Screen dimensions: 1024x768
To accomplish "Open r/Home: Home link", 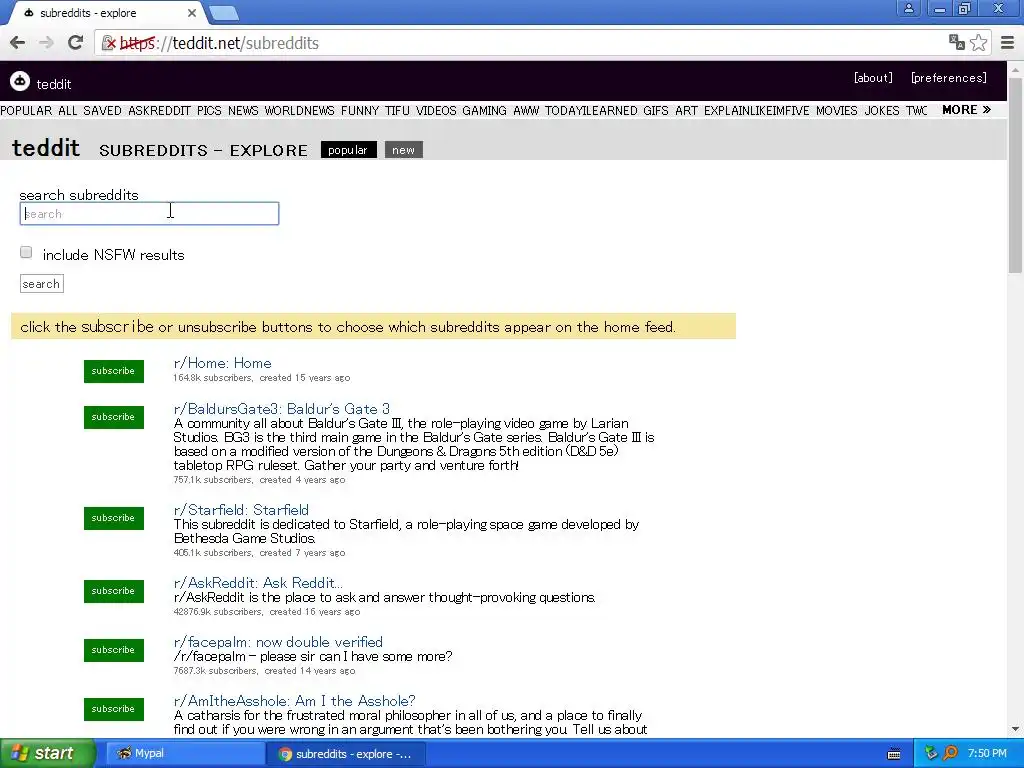I will 223,363.
